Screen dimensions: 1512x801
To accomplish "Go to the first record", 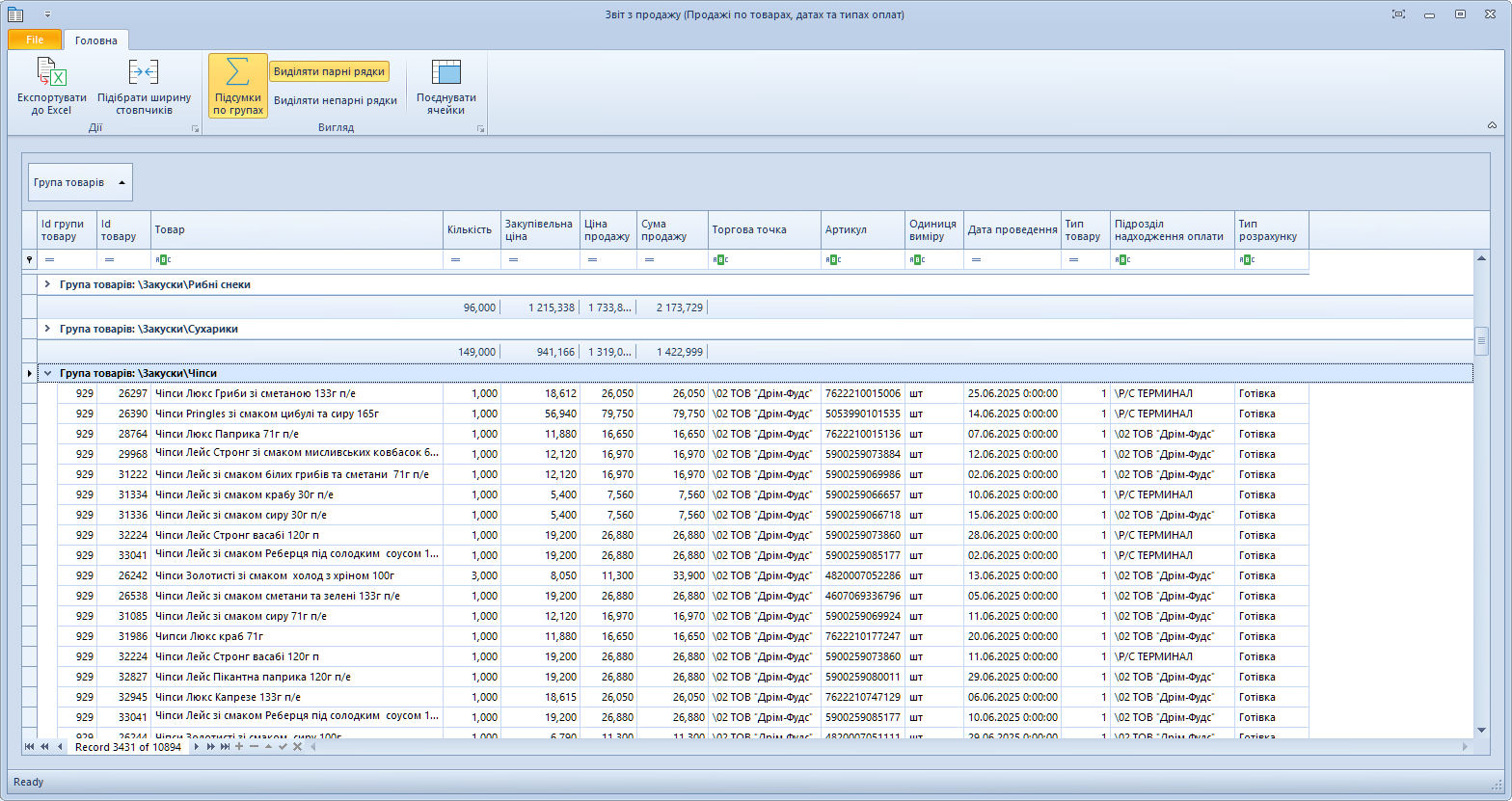I will (x=30, y=747).
